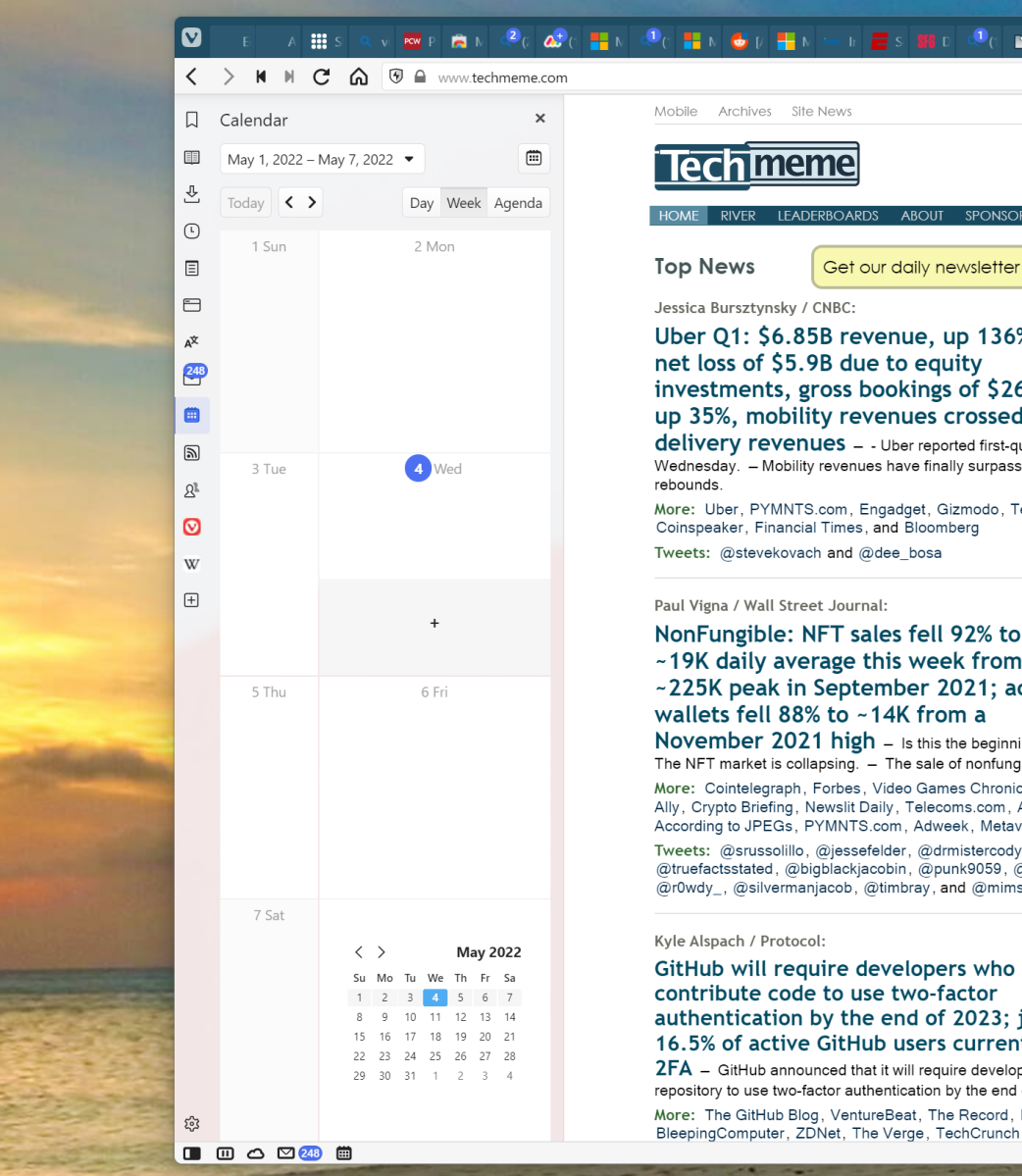Click the Site News link
Viewport: 1022px width, 1176px height.
[x=821, y=111]
